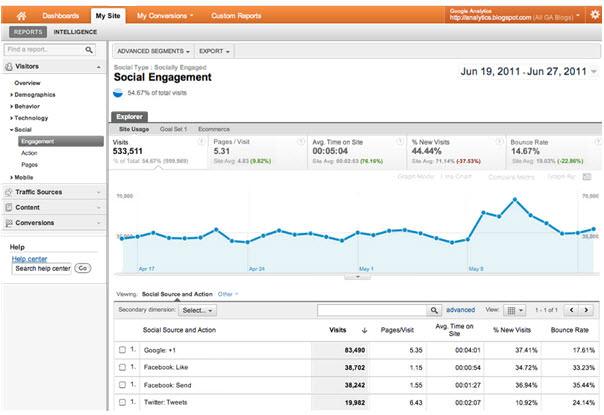Select the data table view grid icon
Screen dimensions: 604x415
coord(515,310)
